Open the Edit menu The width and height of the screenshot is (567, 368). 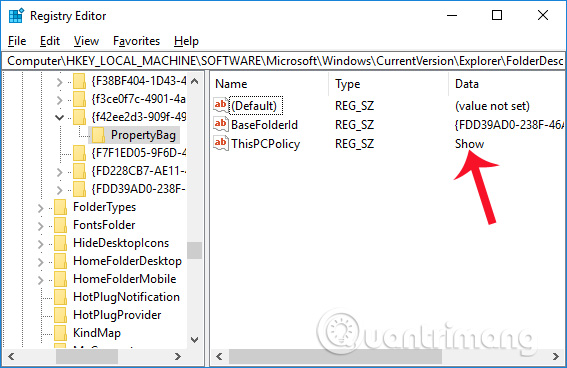click(x=50, y=41)
